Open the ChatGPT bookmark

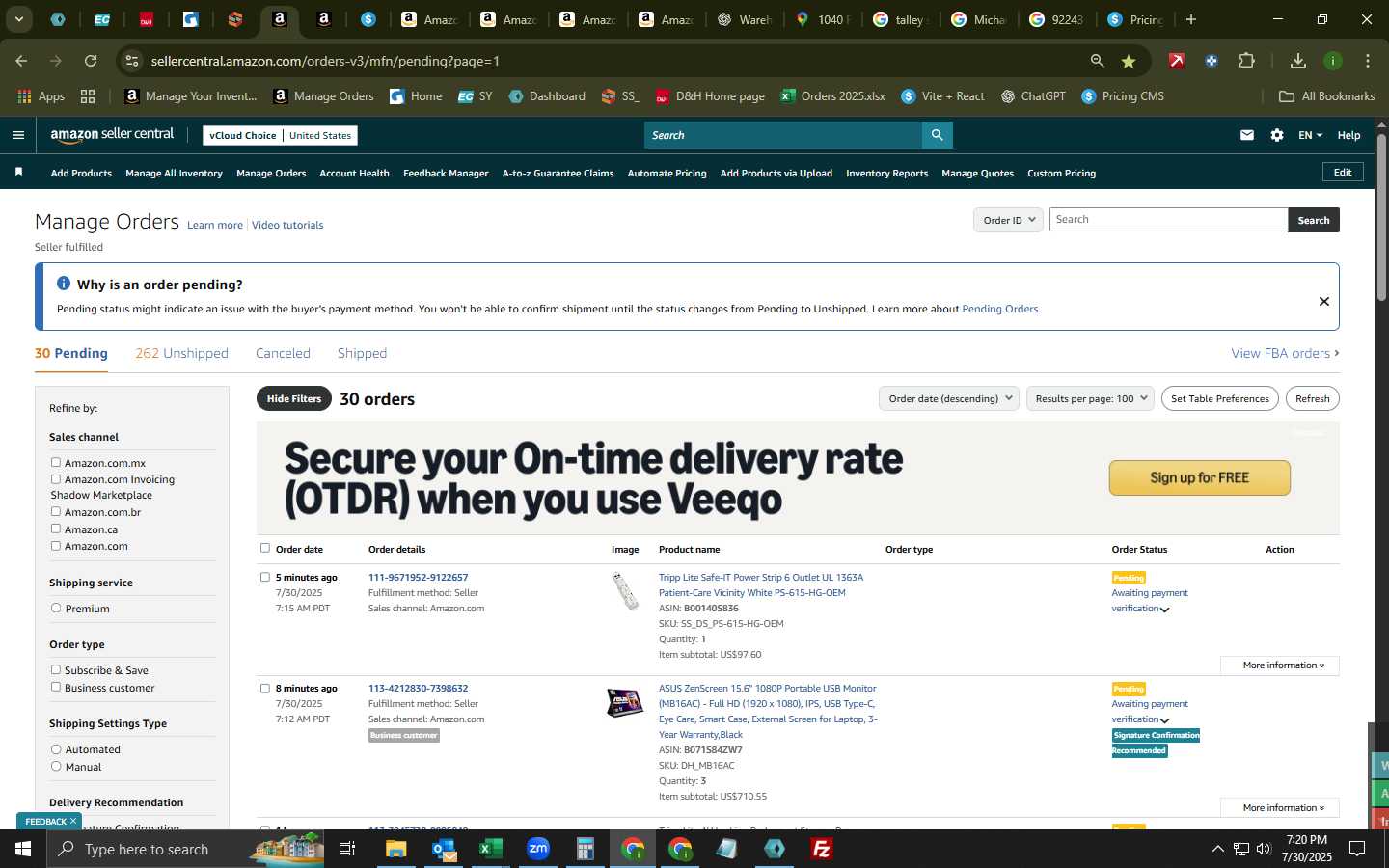point(1033,96)
